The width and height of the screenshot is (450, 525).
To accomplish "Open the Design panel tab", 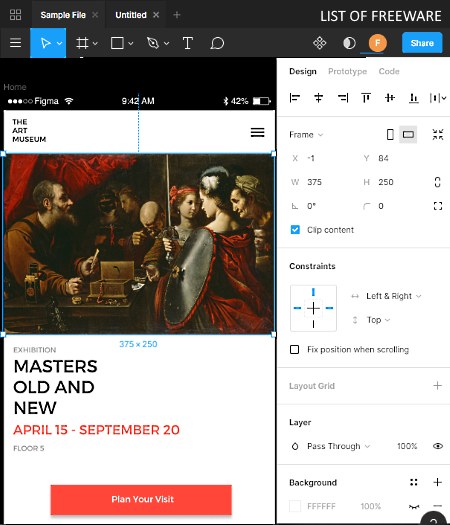I will click(x=303, y=71).
